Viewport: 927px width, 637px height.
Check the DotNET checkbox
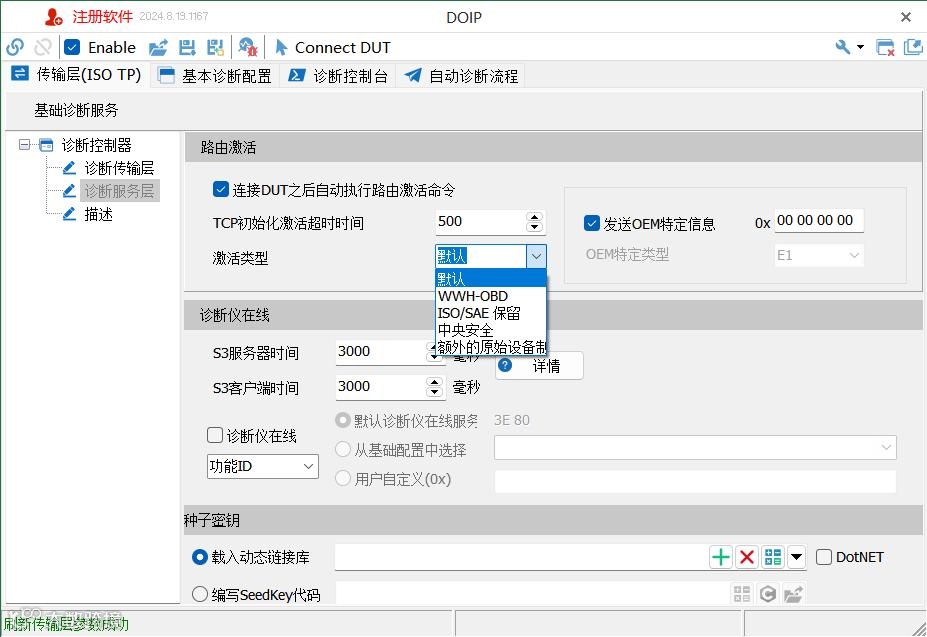(824, 557)
